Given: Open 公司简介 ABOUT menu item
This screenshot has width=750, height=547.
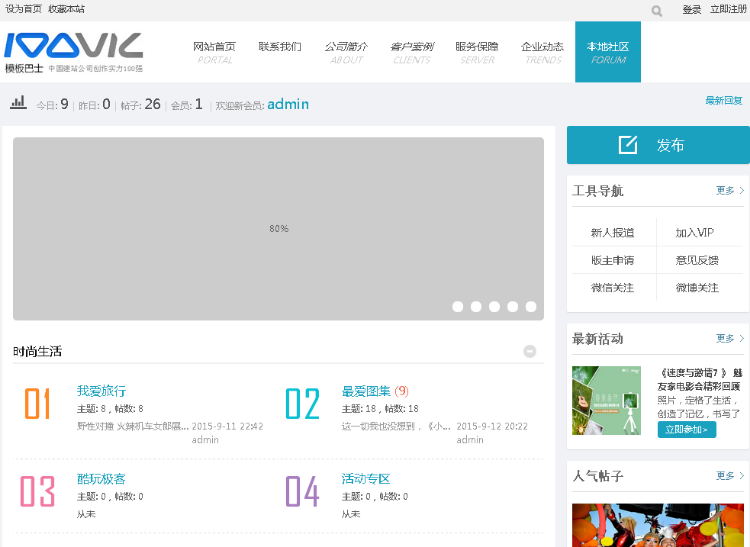Looking at the screenshot, I should click(346, 52).
